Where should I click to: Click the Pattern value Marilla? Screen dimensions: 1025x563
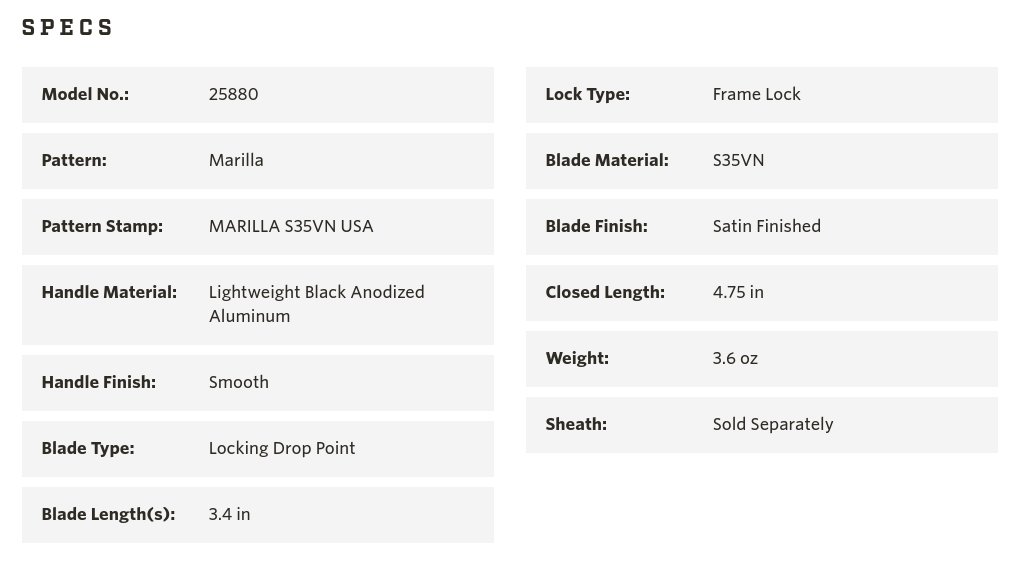click(x=236, y=160)
